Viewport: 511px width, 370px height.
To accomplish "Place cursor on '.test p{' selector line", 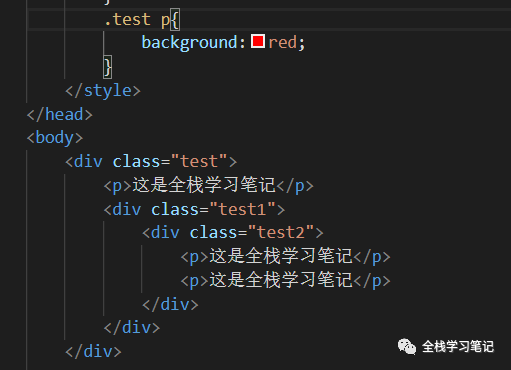I will (x=142, y=20).
